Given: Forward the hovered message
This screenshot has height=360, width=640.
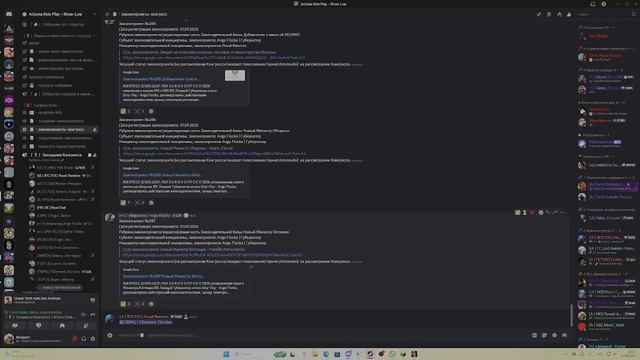Looking at the screenshot, I should tap(555, 213).
